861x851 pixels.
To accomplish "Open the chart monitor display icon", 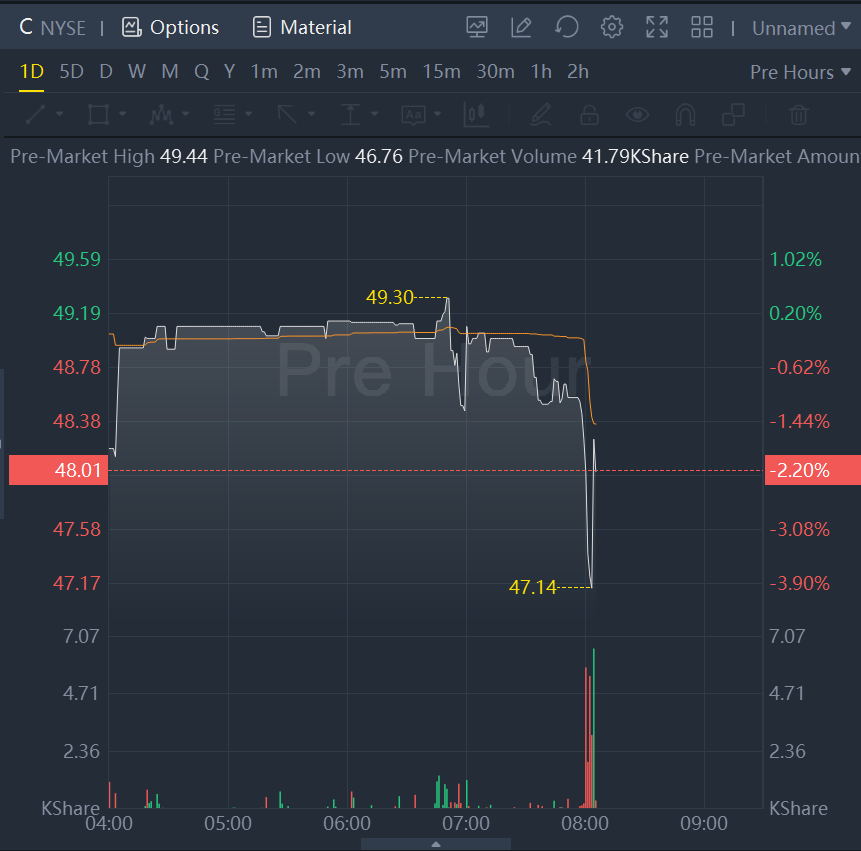I will coord(477,27).
